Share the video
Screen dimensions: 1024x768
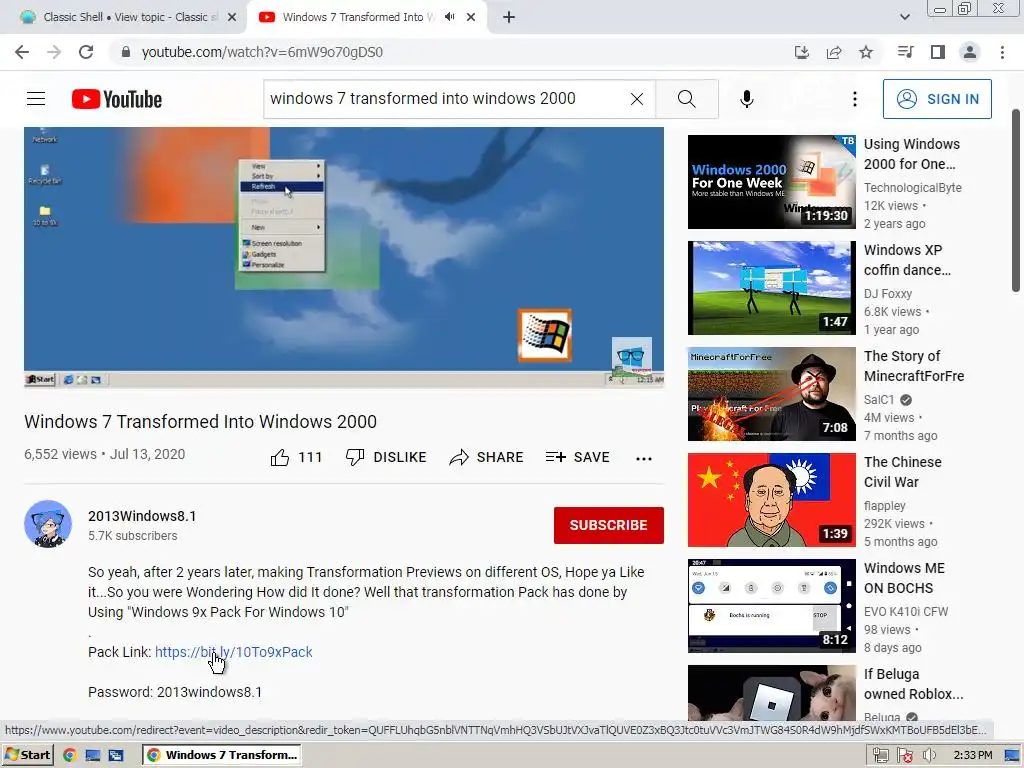coord(487,457)
